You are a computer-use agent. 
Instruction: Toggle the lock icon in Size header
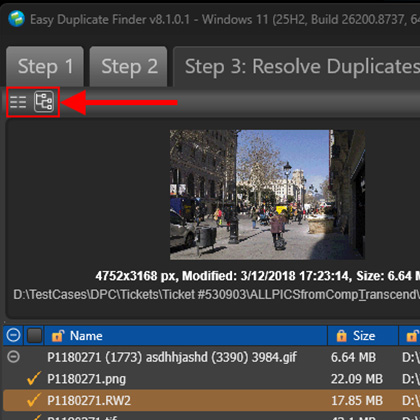pyautogui.click(x=341, y=336)
